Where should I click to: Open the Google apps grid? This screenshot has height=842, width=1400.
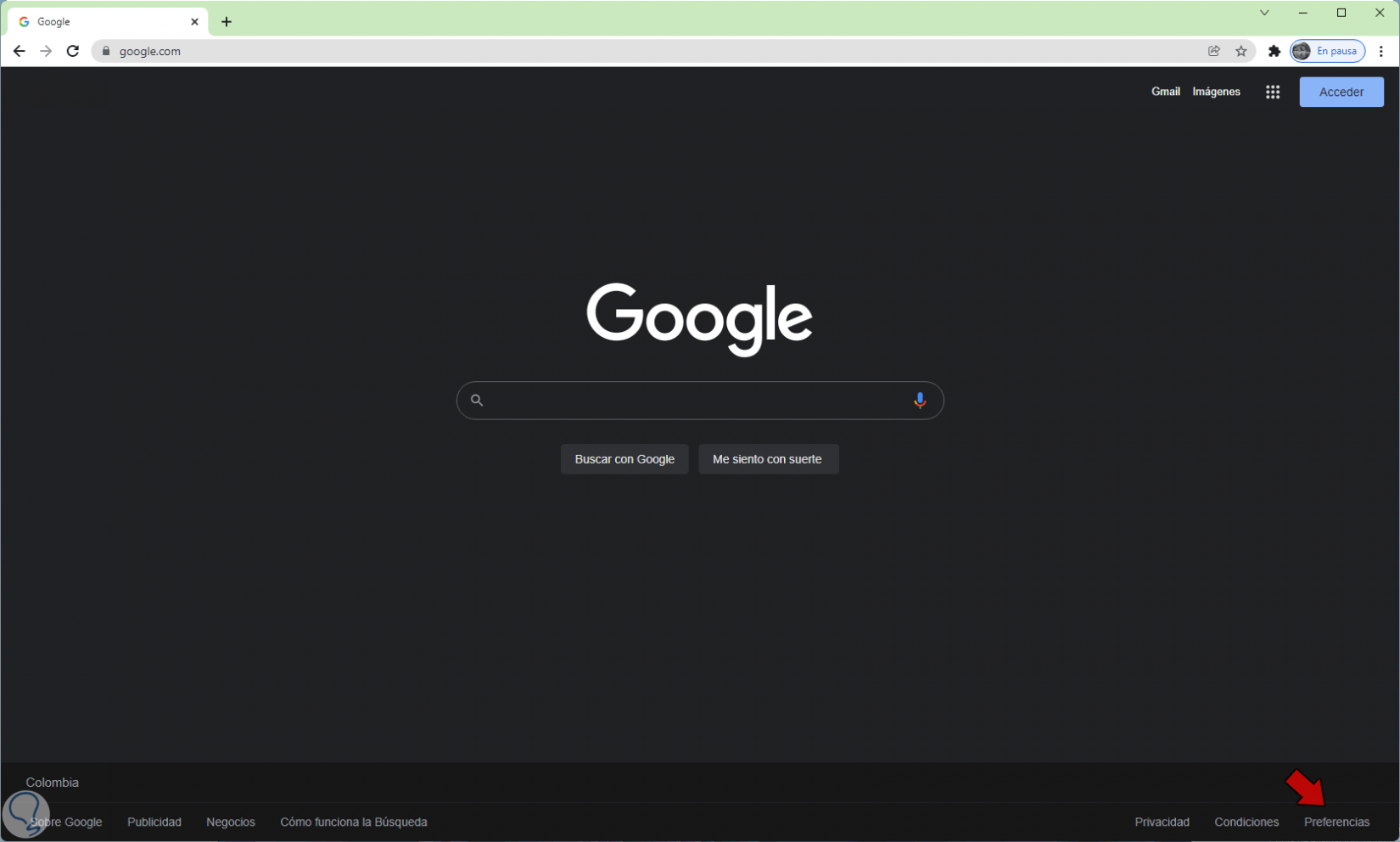[1272, 92]
